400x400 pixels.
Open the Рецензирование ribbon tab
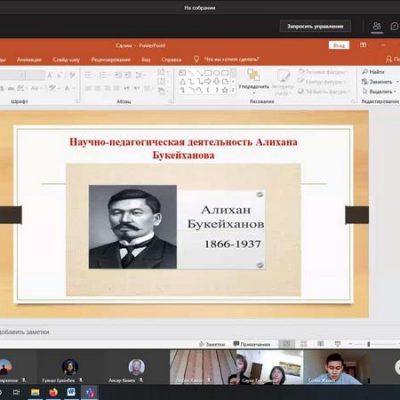111,60
